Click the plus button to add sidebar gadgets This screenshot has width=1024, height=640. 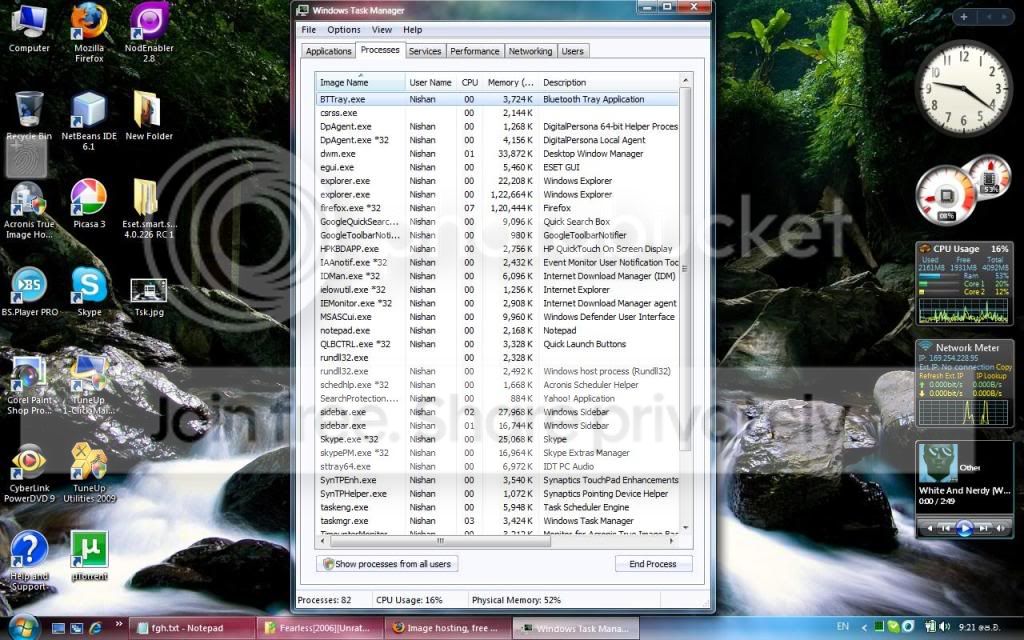click(963, 17)
